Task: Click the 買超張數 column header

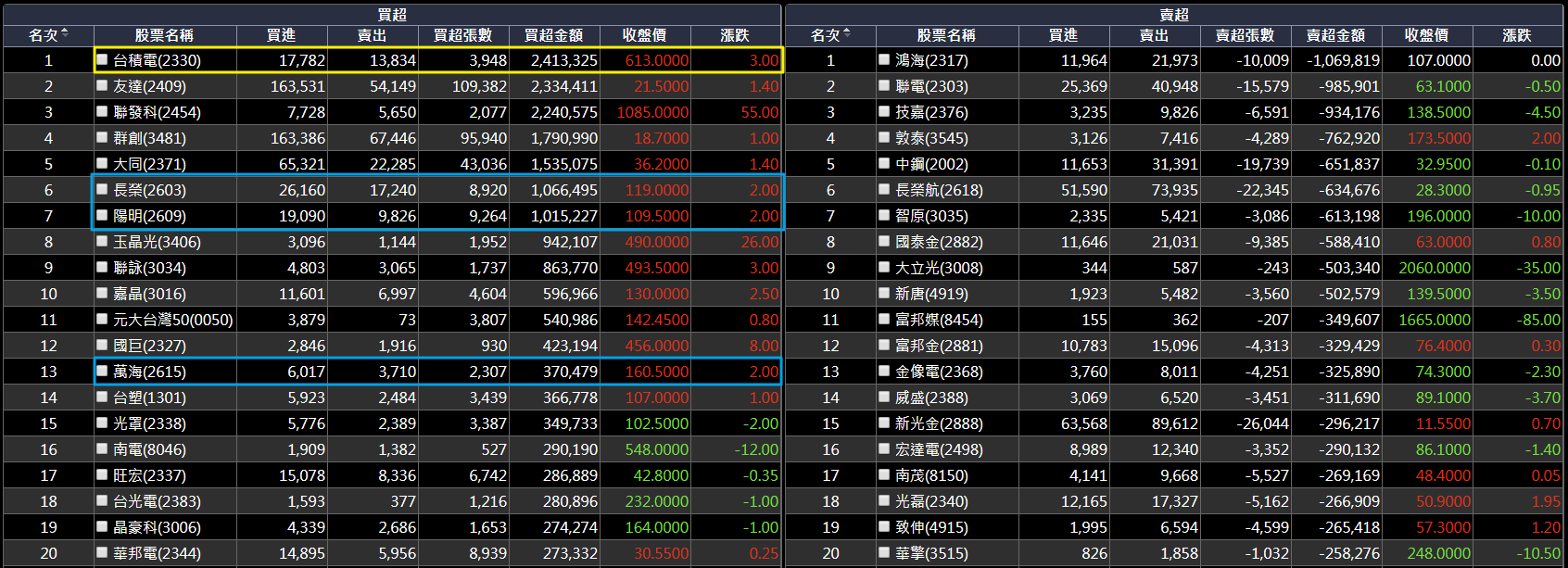Action: [x=463, y=35]
